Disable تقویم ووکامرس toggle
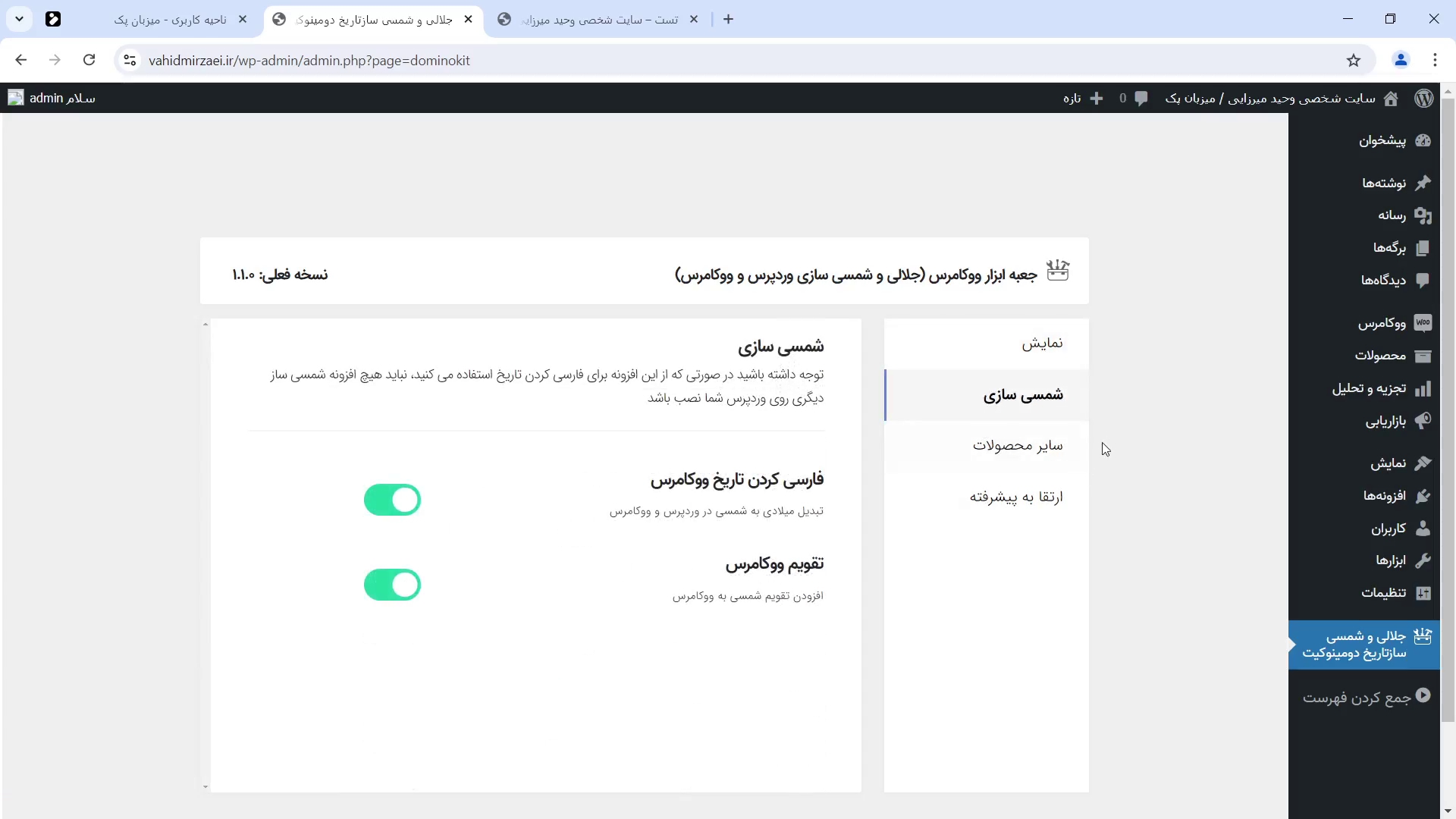 click(x=392, y=585)
